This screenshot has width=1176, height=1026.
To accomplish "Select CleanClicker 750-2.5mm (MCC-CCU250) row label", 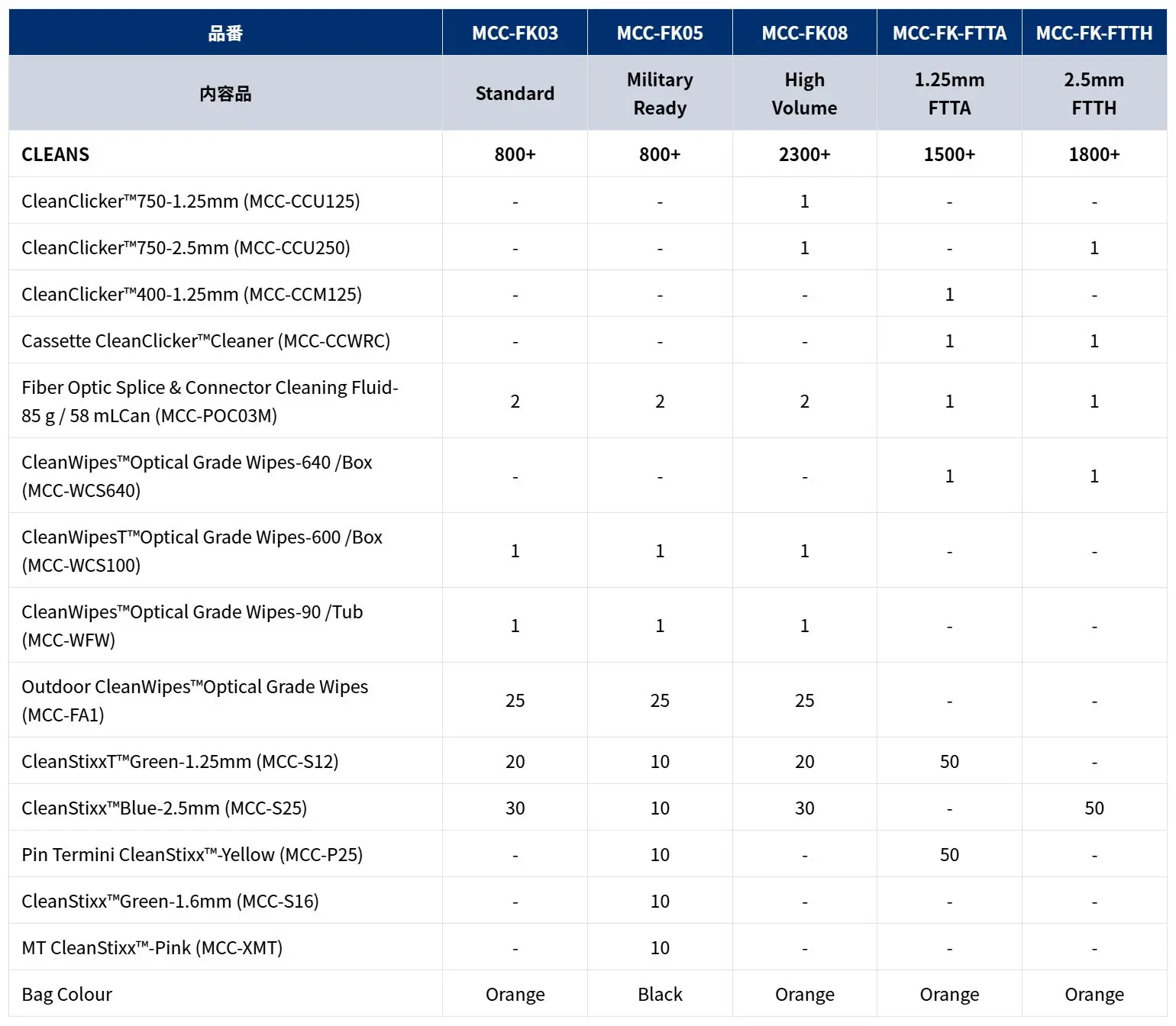I will (186, 247).
